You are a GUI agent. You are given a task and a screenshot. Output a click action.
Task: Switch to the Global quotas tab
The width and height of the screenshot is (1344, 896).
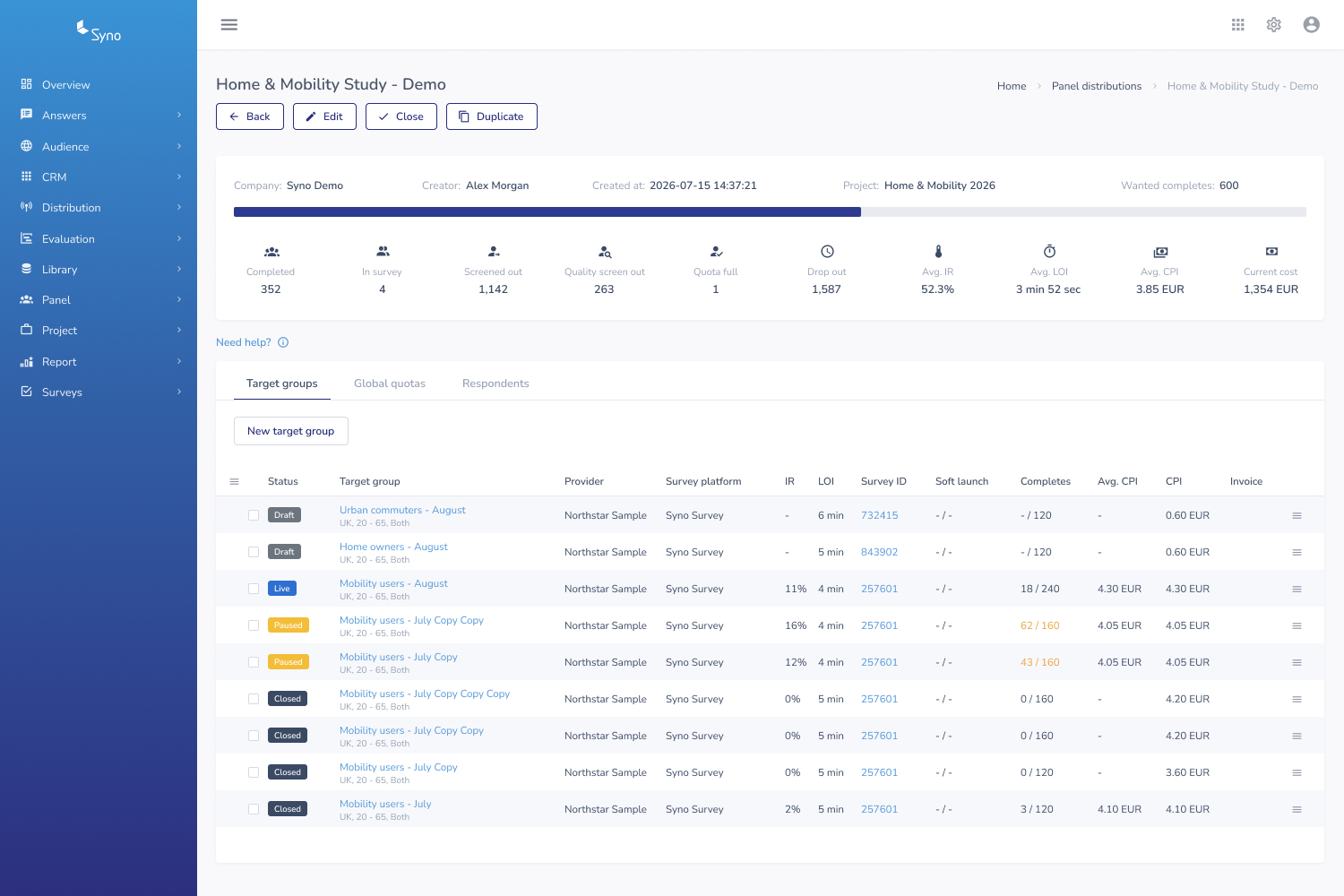click(390, 383)
